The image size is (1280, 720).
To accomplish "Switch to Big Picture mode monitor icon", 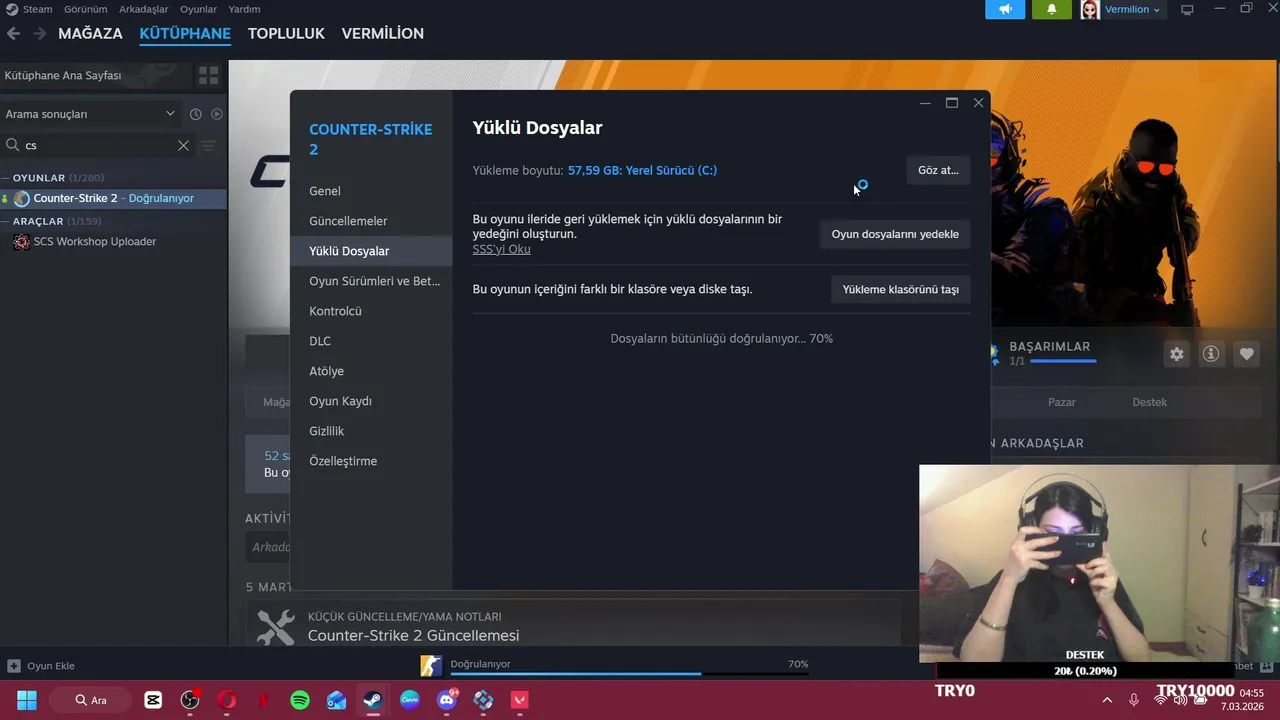I will pos(1187,9).
